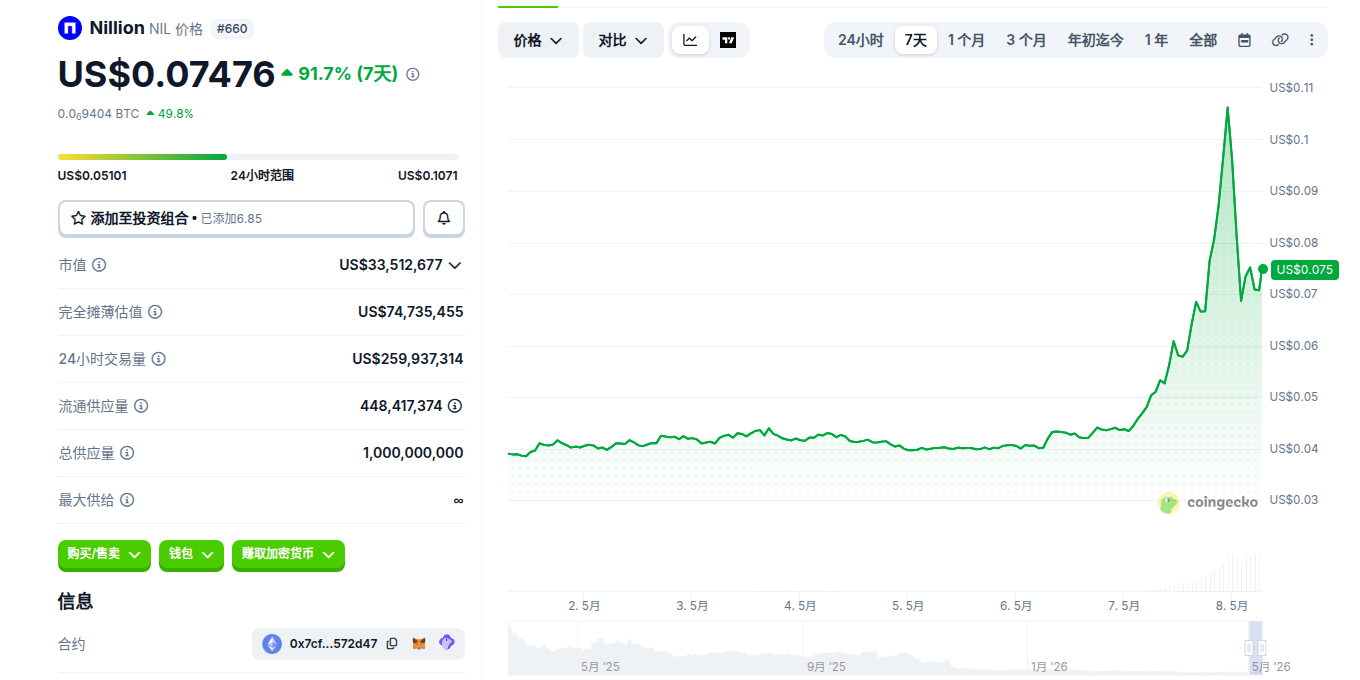The width and height of the screenshot is (1360, 680).
Task: Select the 3个月 time range
Action: click(x=1026, y=40)
